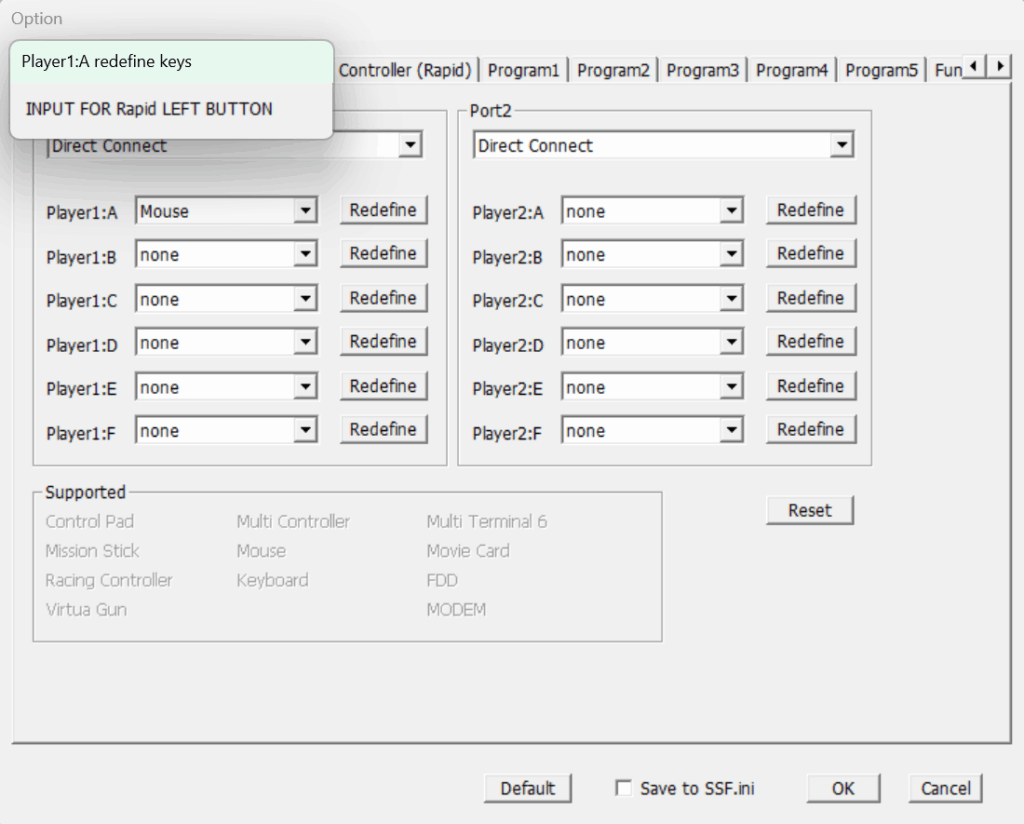The height and width of the screenshot is (824, 1024).
Task: Open the Program1 tab
Action: tap(523, 70)
